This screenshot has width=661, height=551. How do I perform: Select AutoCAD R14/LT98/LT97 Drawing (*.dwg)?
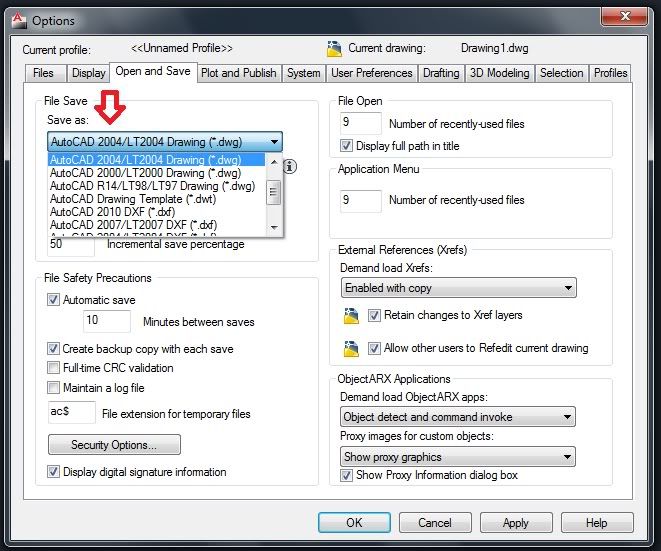157,186
